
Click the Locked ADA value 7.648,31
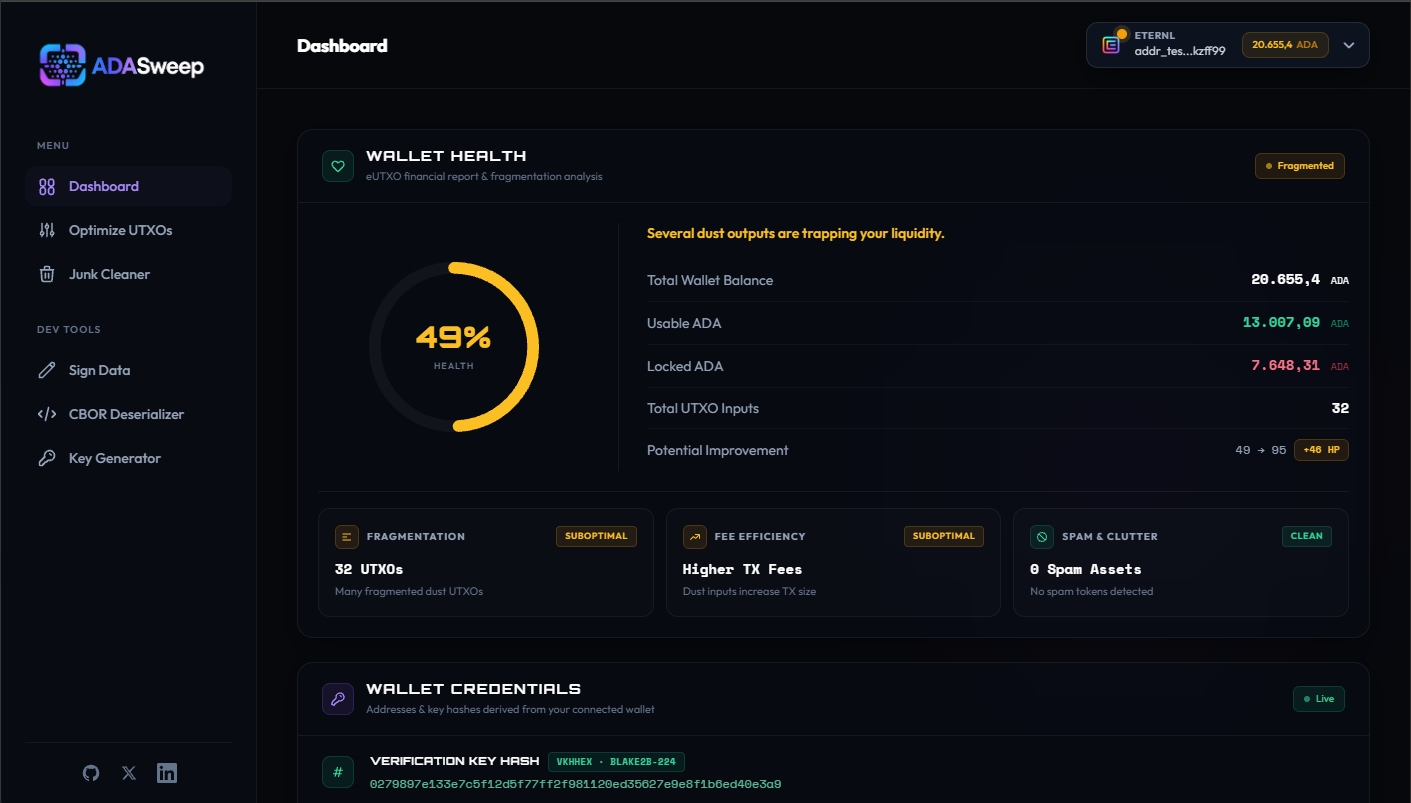[1285, 366]
